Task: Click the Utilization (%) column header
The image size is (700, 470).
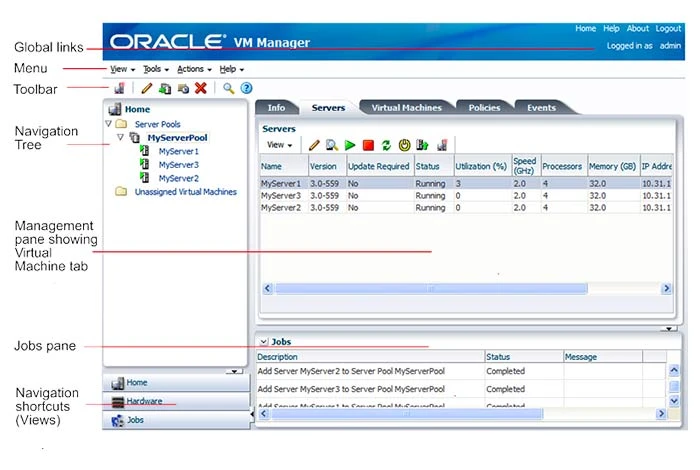Action: click(483, 166)
